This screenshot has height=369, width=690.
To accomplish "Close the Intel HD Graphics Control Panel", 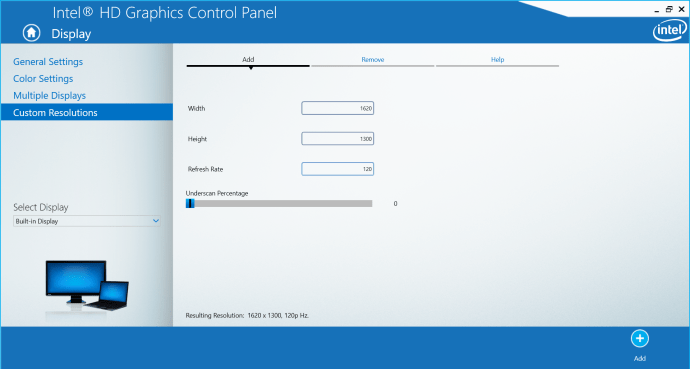I will coord(681,9).
